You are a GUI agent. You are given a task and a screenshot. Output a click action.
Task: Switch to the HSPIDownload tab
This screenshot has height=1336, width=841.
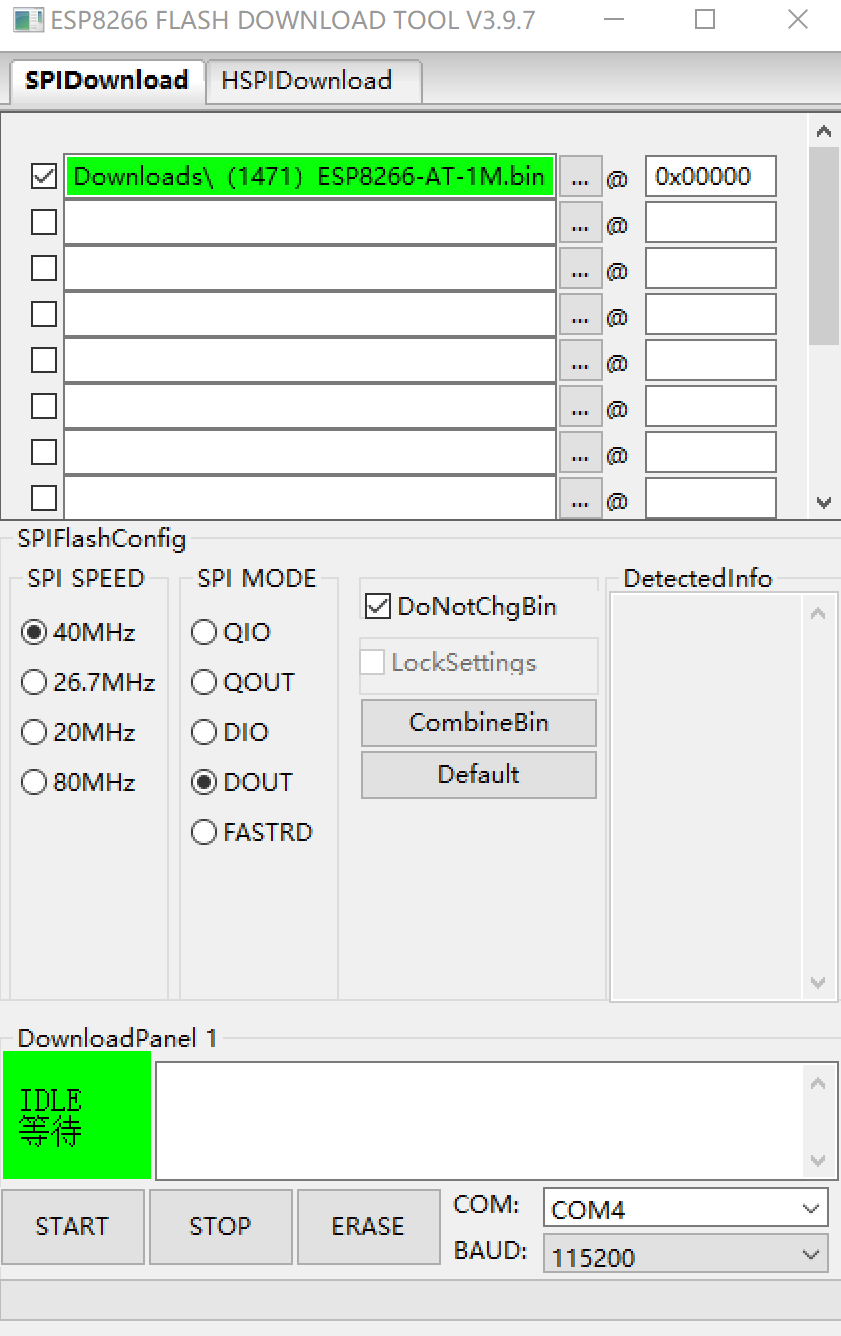307,81
